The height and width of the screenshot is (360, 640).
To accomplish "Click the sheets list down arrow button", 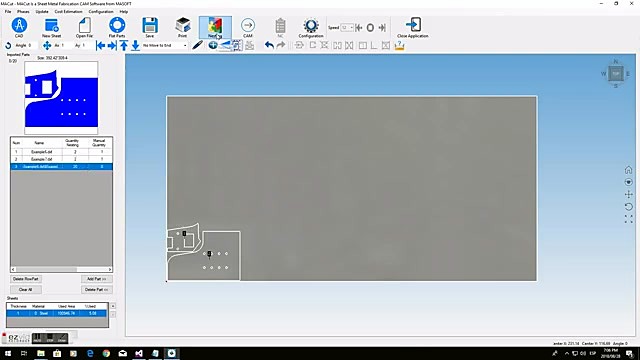I will 113,314.
